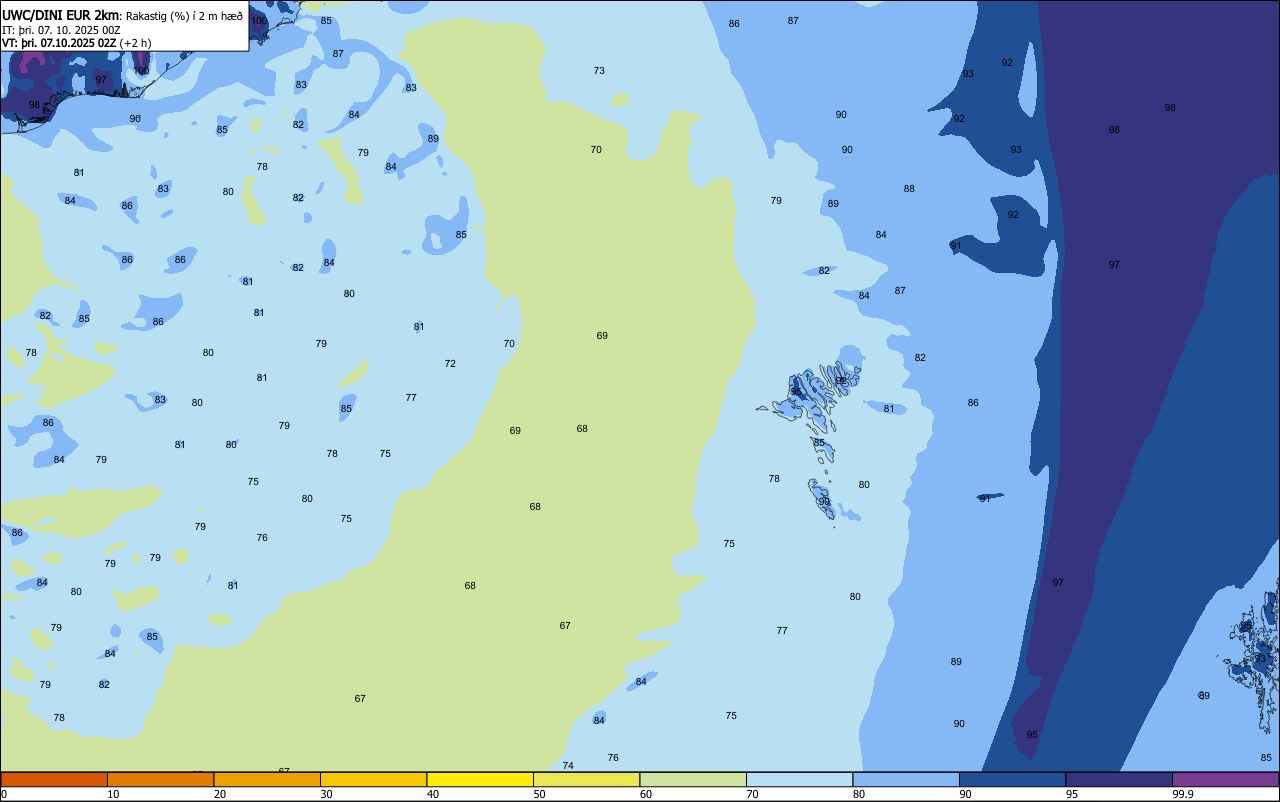
Task: Click the 'VT: þri. 07.10.2025 02Z (+2 h)' line
Action: pyautogui.click(x=77, y=43)
